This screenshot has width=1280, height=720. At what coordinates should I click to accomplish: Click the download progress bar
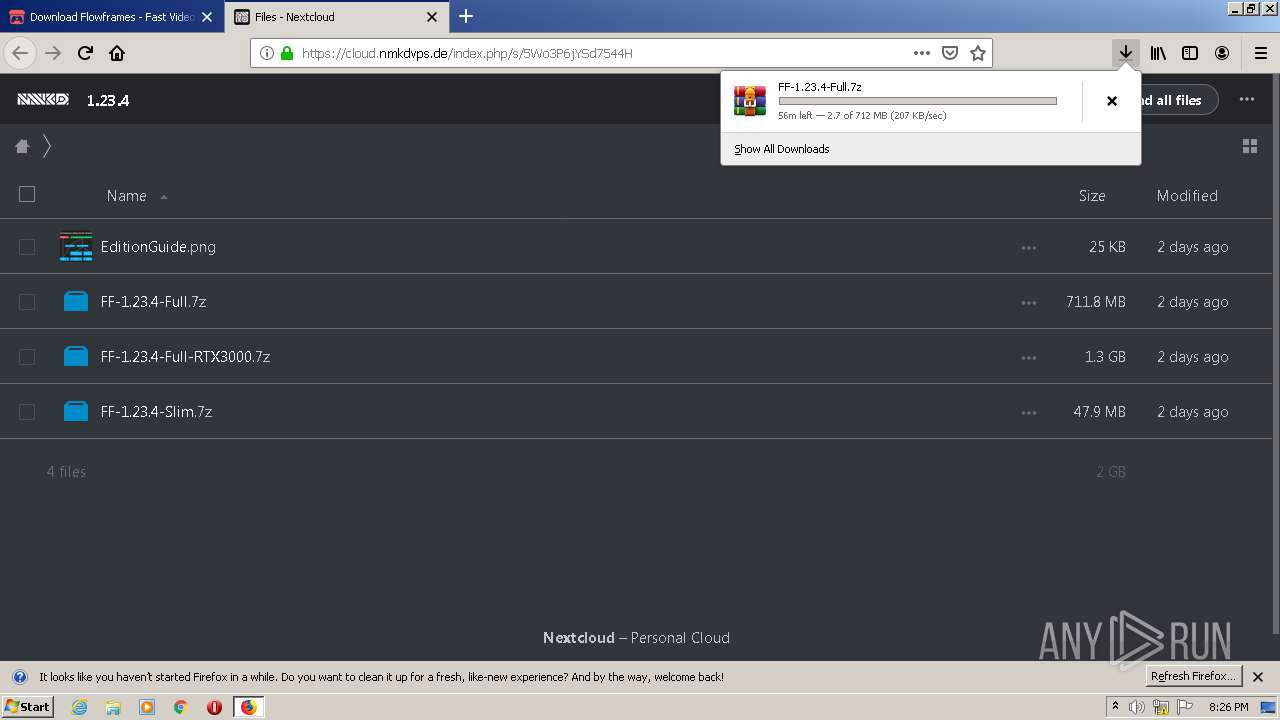pyautogui.click(x=917, y=101)
